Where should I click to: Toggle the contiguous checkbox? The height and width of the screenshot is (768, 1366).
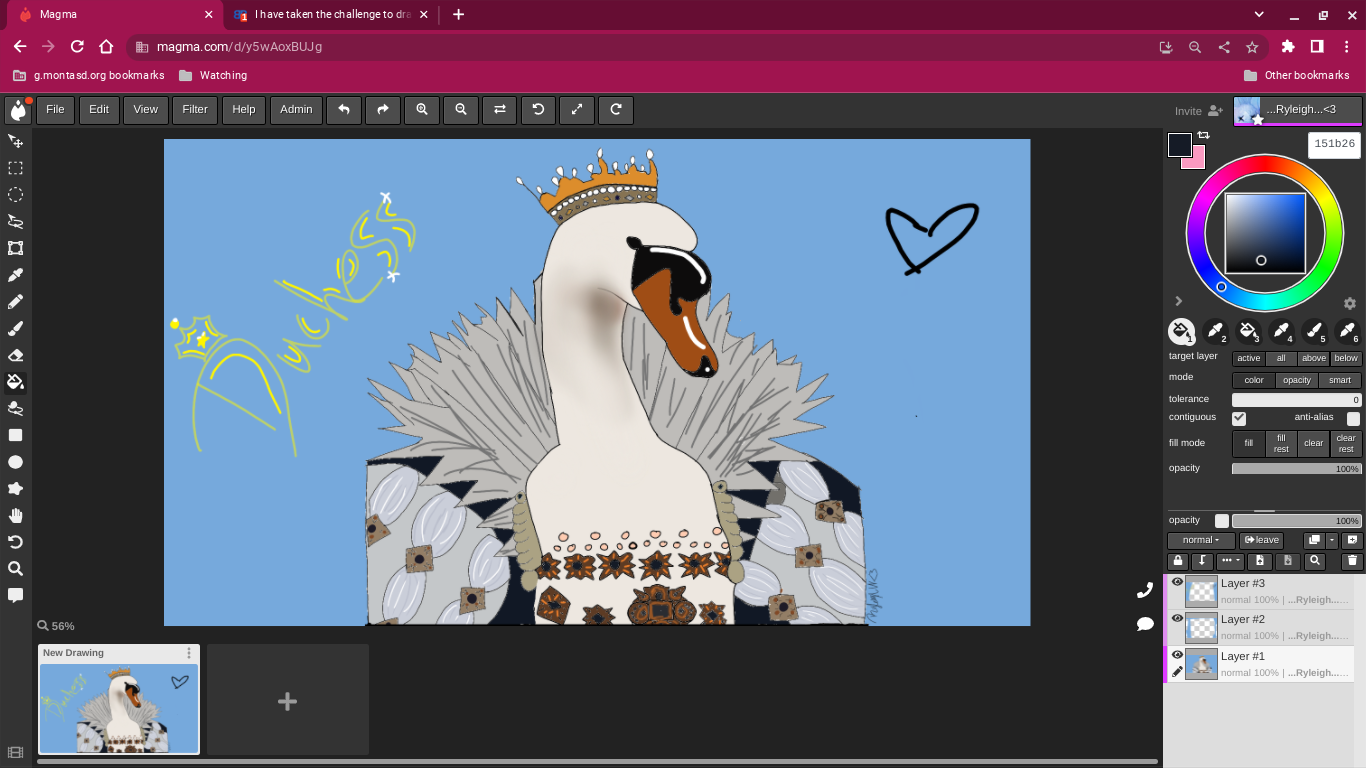click(1239, 418)
